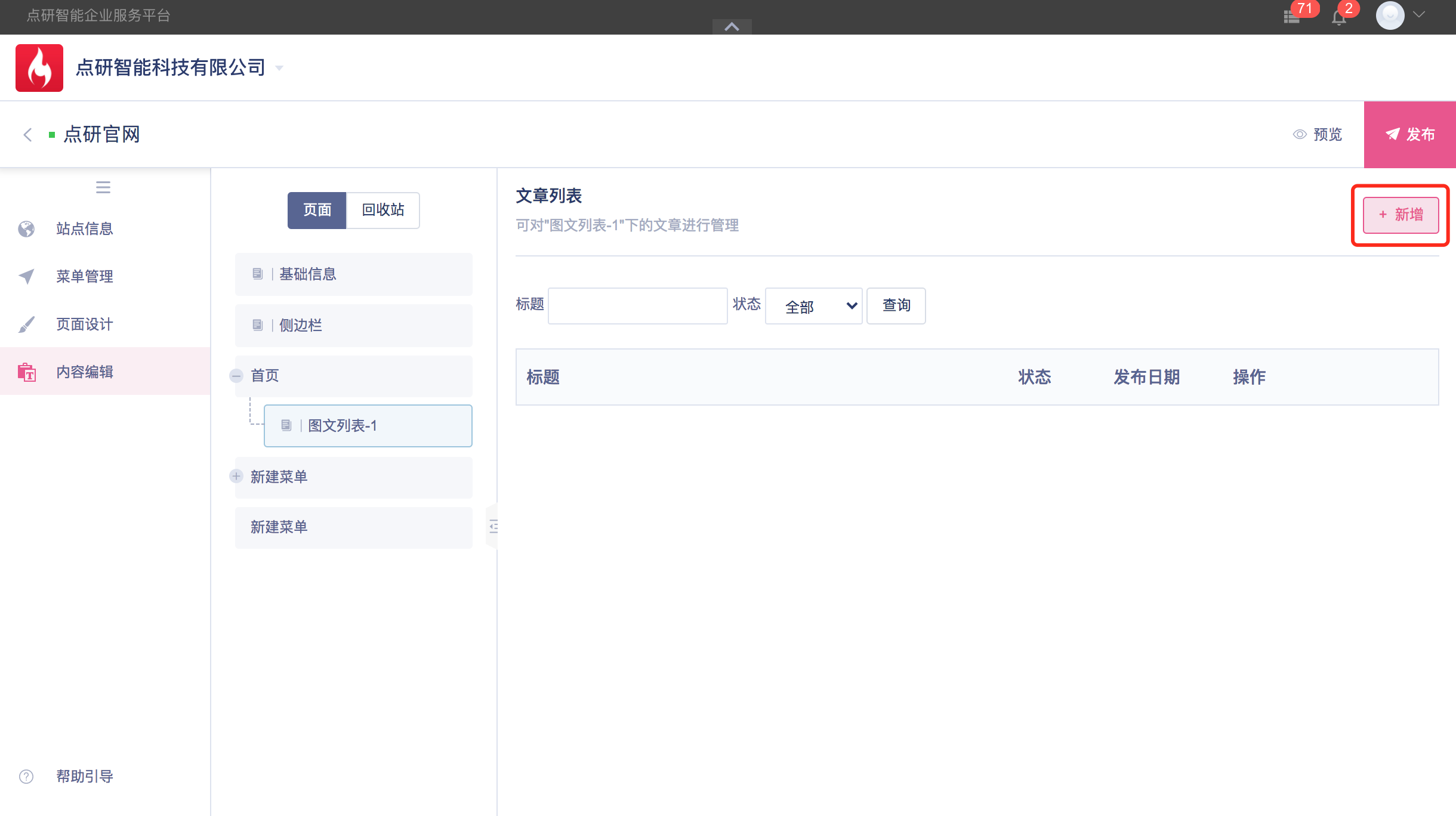
Task: Click the clipboard icon for 内容编辑
Action: (x=26, y=372)
